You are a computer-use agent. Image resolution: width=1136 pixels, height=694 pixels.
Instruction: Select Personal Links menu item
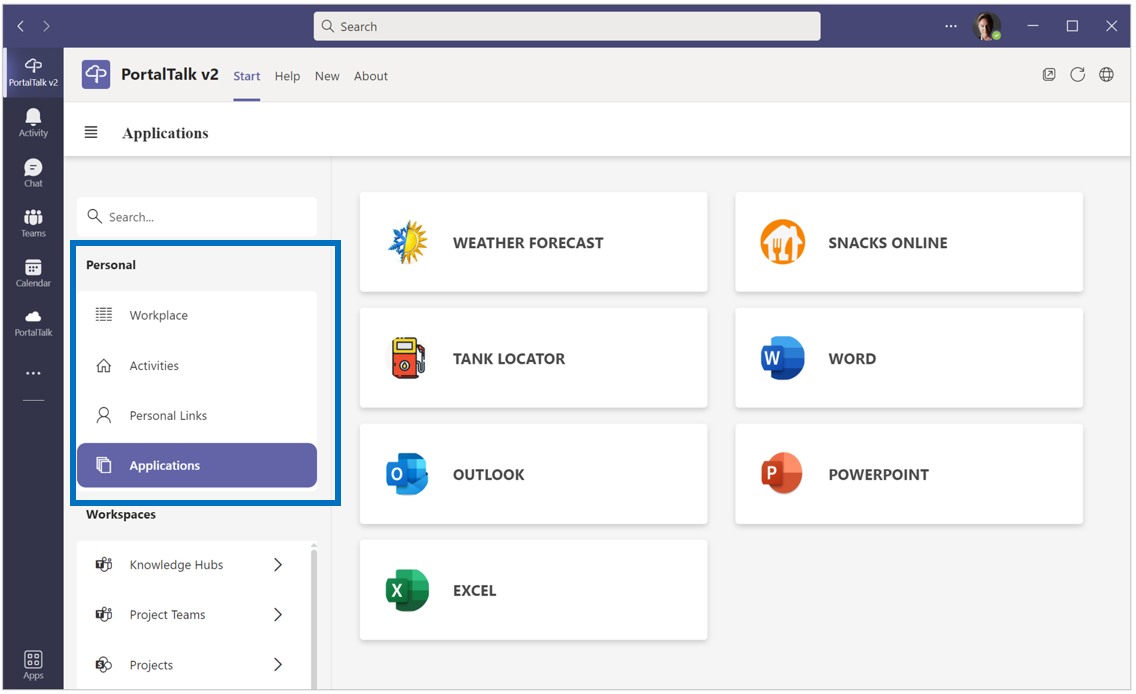coord(197,415)
